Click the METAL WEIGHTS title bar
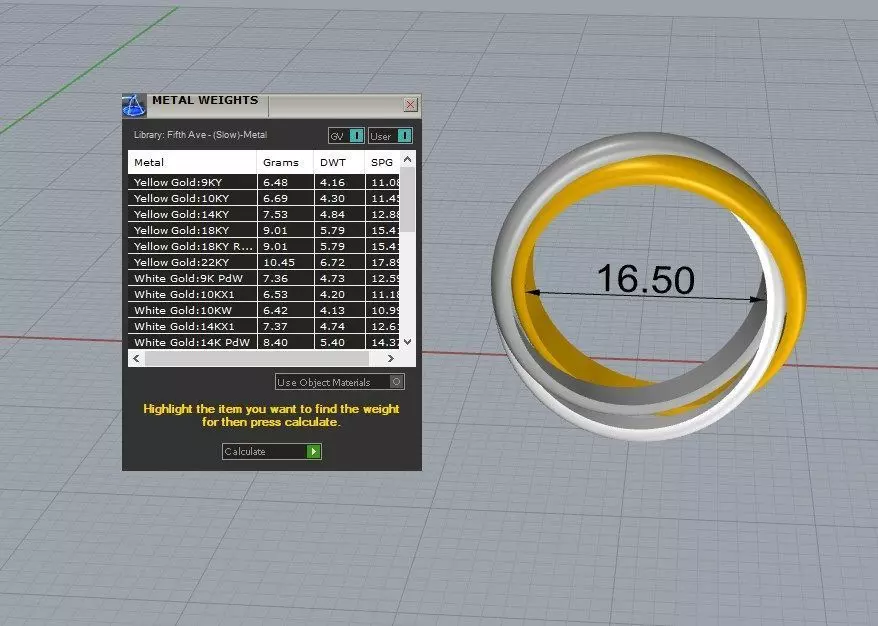This screenshot has width=878, height=626. 274,106
